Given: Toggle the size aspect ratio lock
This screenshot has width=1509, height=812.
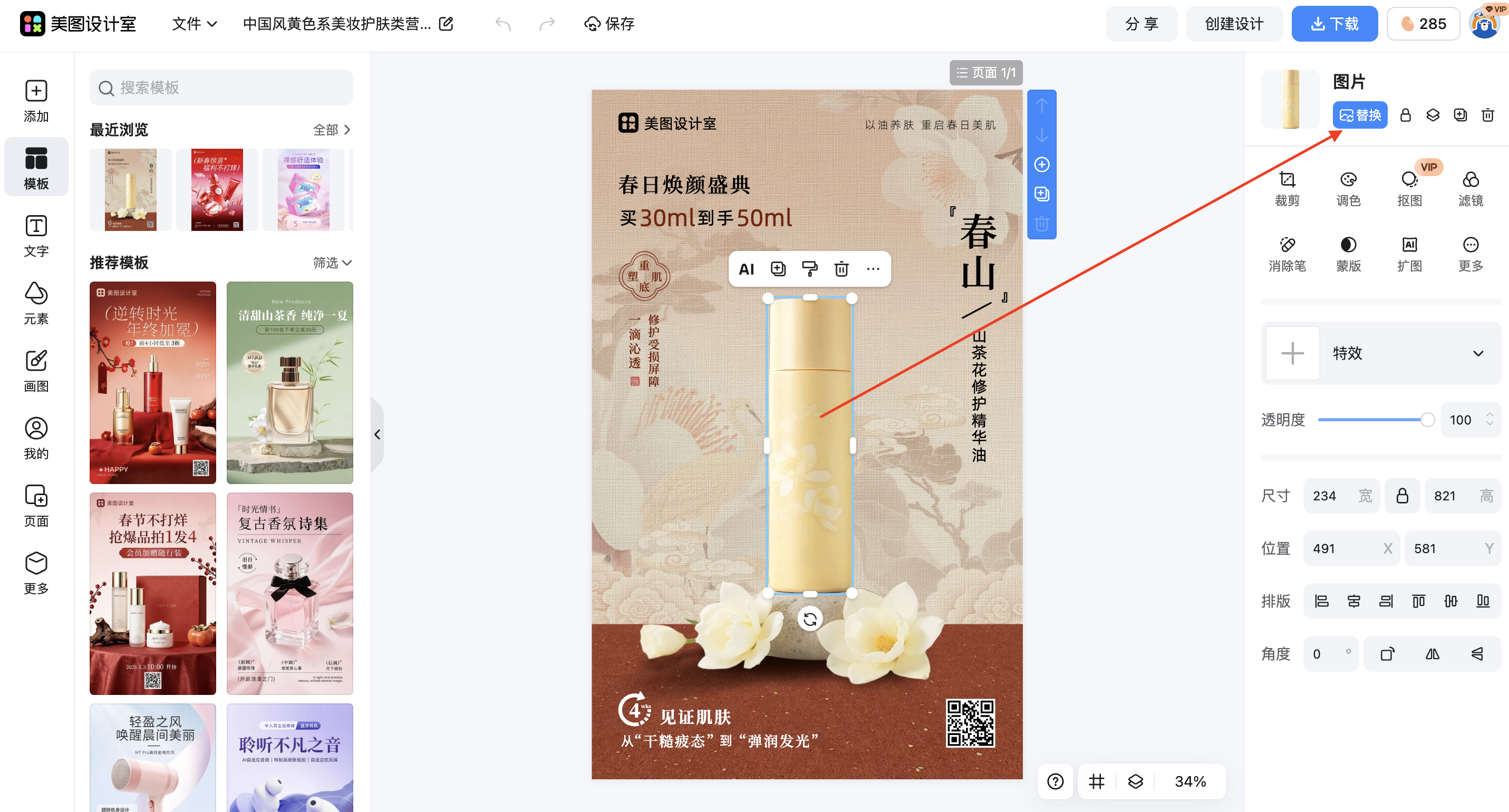Looking at the screenshot, I should click(1402, 495).
